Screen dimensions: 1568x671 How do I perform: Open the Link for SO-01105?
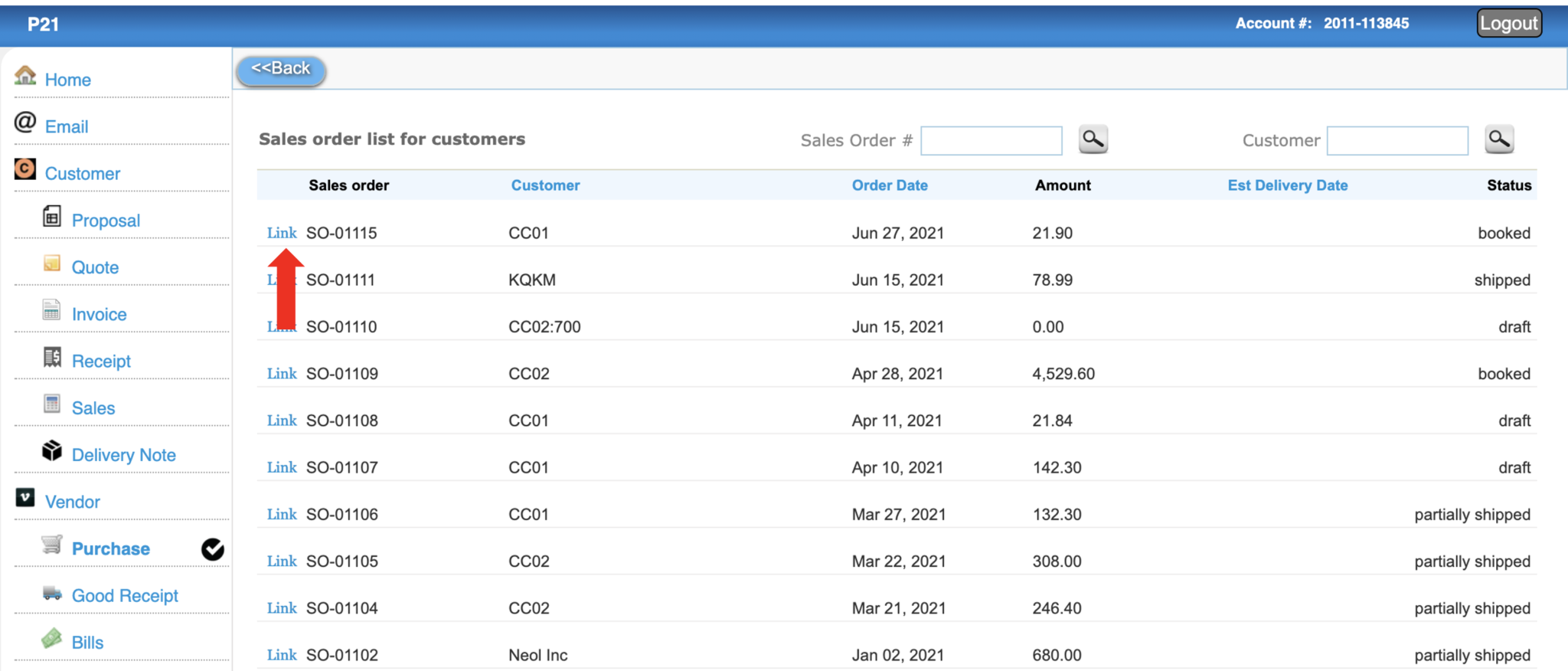pos(282,561)
